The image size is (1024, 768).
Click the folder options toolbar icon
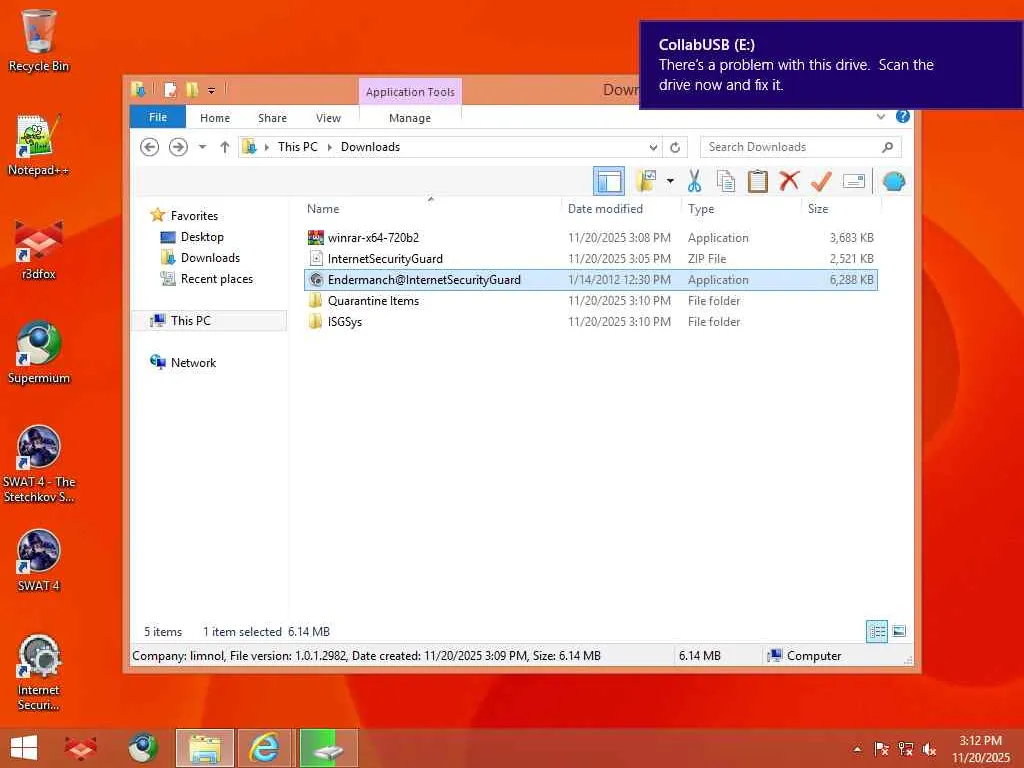pos(647,181)
